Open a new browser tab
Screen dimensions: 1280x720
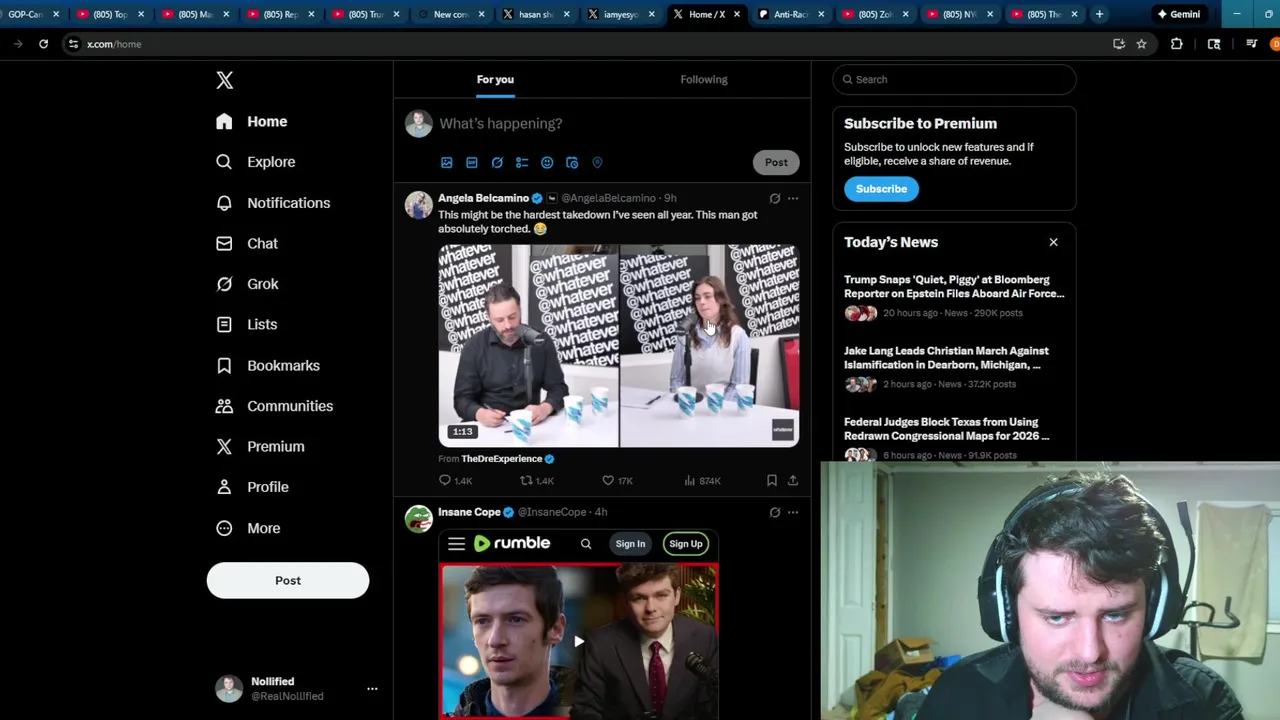(1099, 14)
